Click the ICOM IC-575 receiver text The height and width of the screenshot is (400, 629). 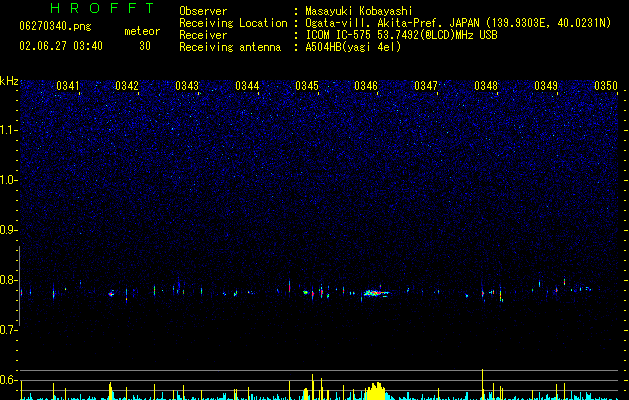pos(401,35)
